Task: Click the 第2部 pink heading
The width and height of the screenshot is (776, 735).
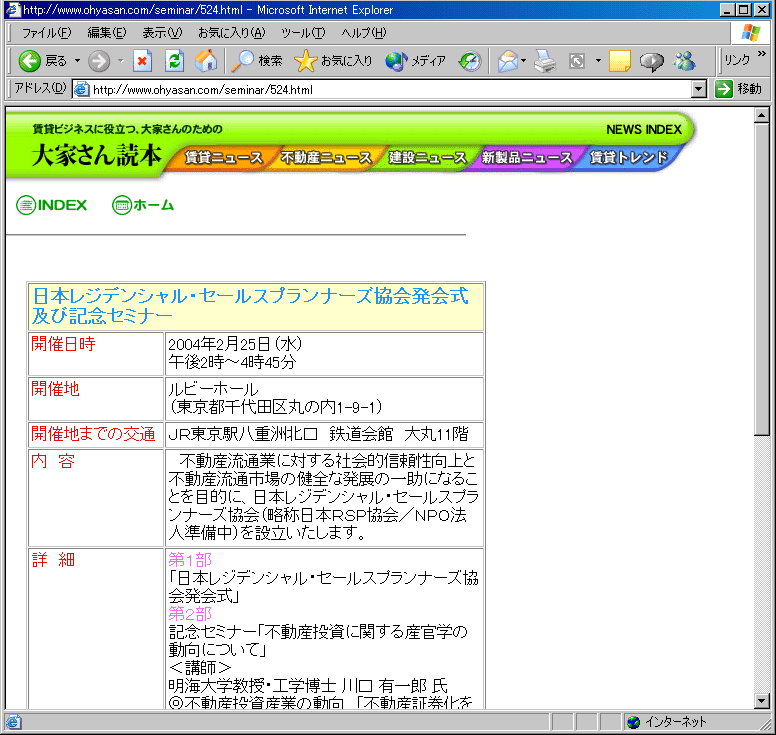Action: [x=190, y=614]
